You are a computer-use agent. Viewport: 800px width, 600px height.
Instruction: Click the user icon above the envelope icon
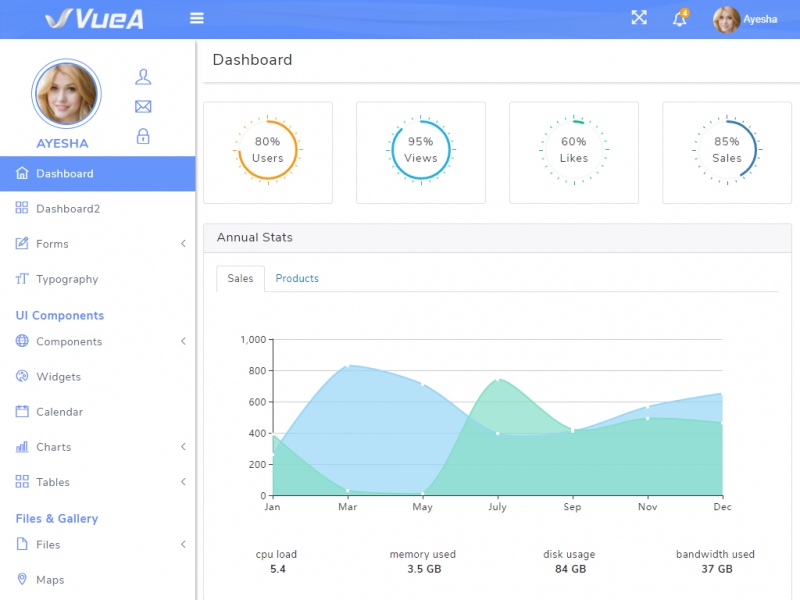pyautogui.click(x=142, y=76)
